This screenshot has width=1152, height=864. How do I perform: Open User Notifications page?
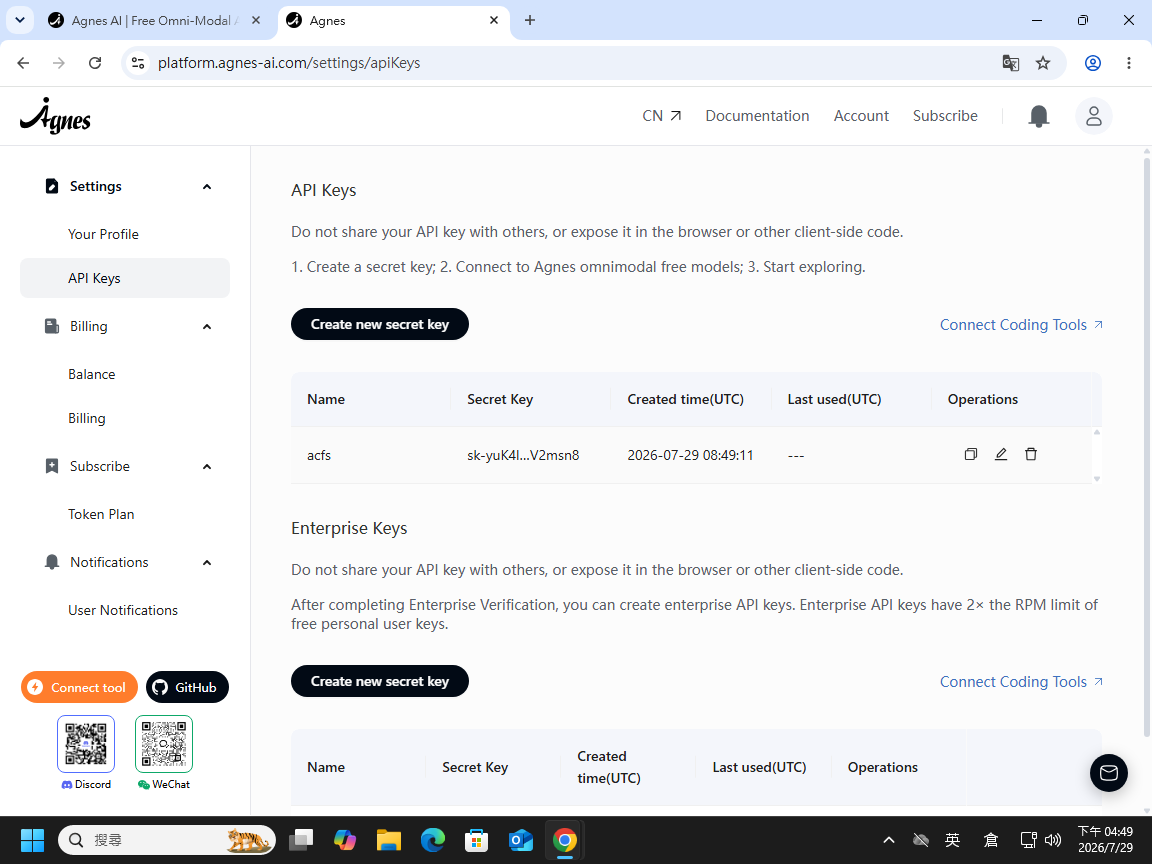coord(123,611)
